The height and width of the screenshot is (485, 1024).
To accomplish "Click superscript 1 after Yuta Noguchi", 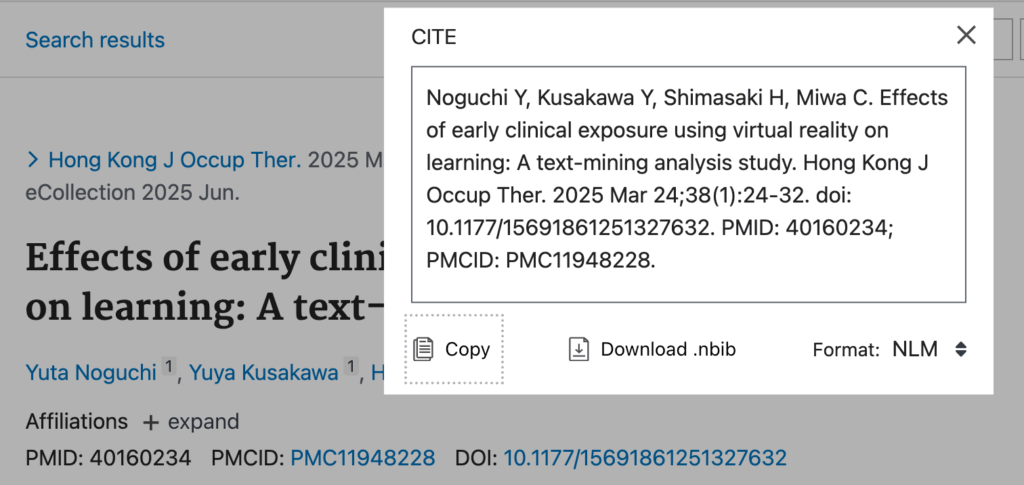I will point(169,368).
